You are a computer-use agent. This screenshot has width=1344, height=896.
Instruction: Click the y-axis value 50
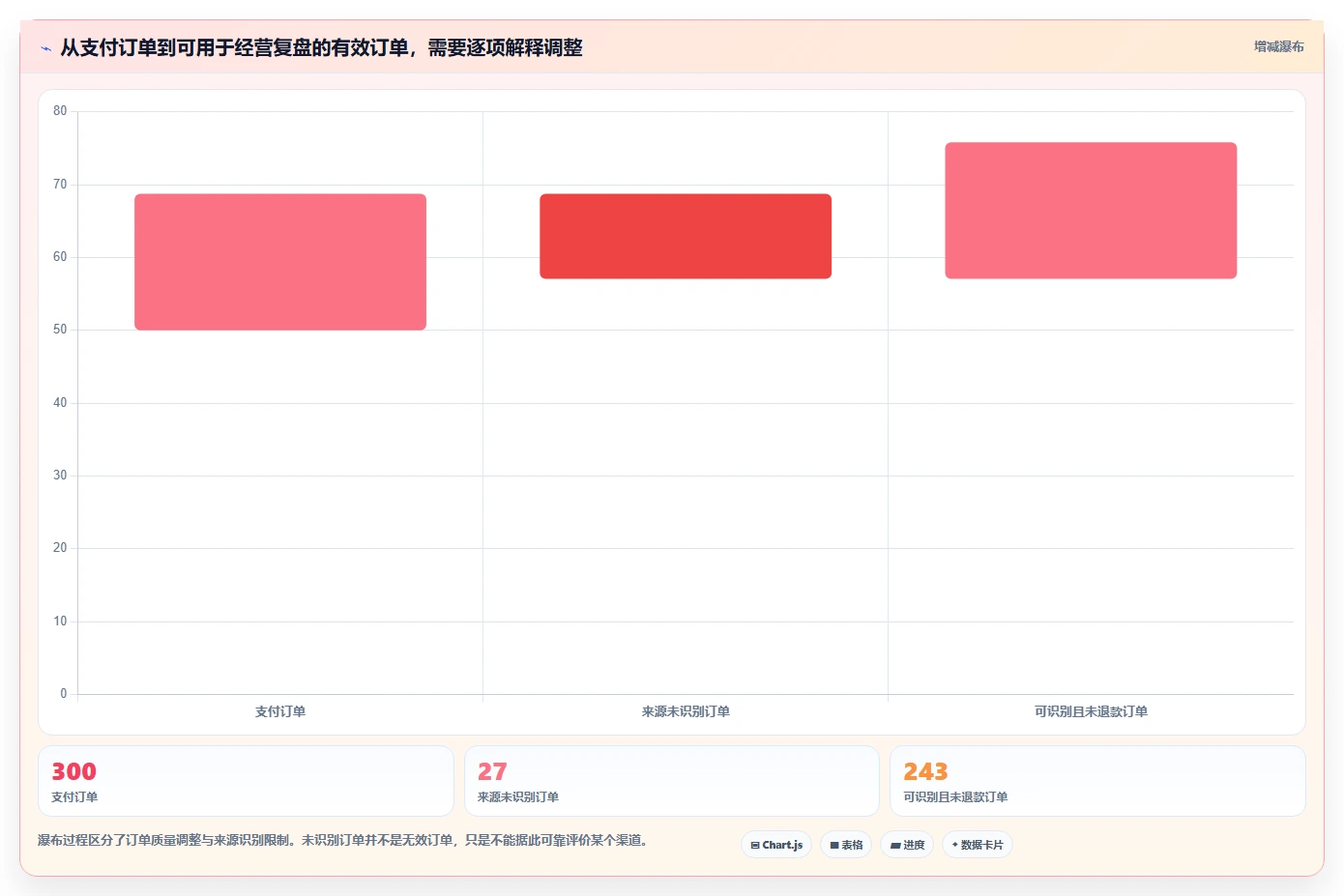click(x=60, y=330)
